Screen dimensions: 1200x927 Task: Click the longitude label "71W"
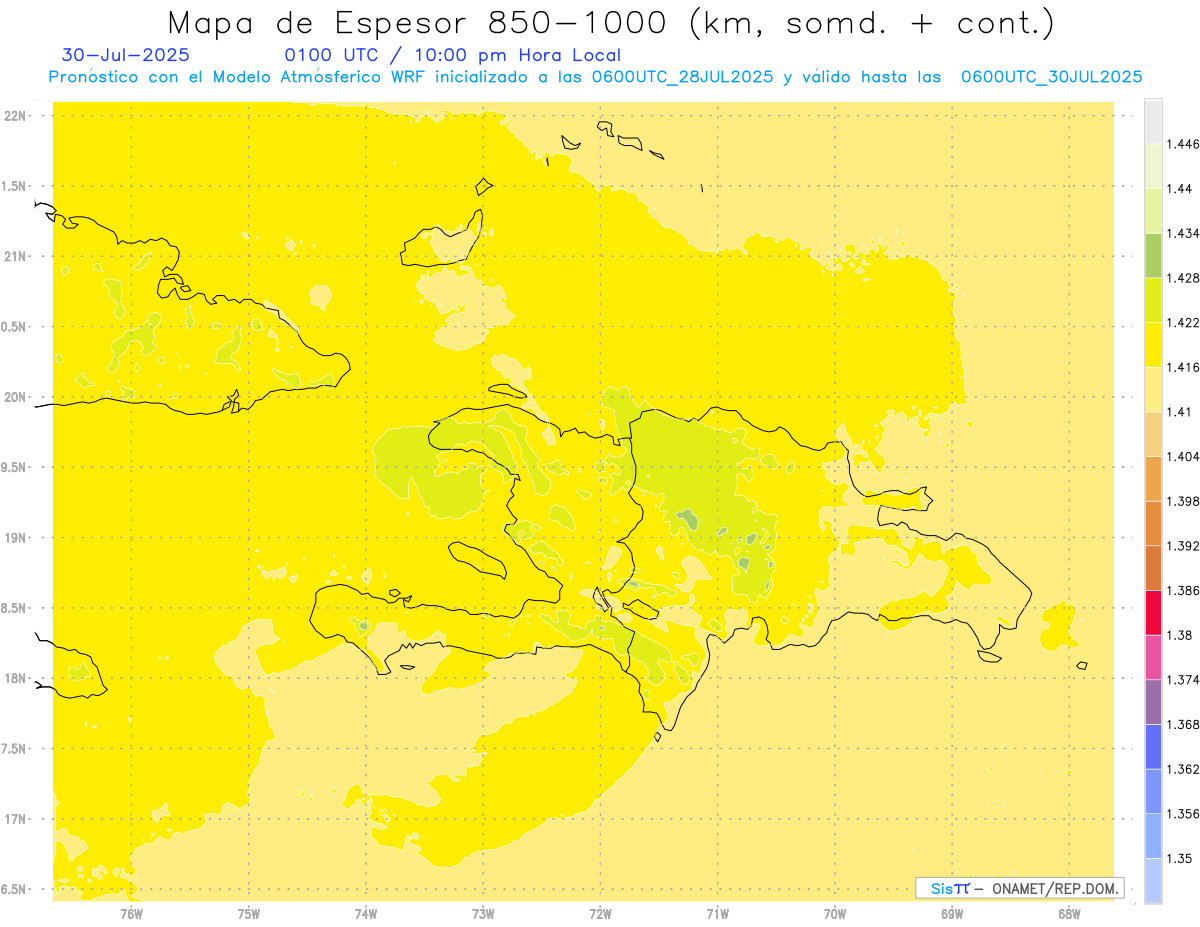tap(717, 914)
